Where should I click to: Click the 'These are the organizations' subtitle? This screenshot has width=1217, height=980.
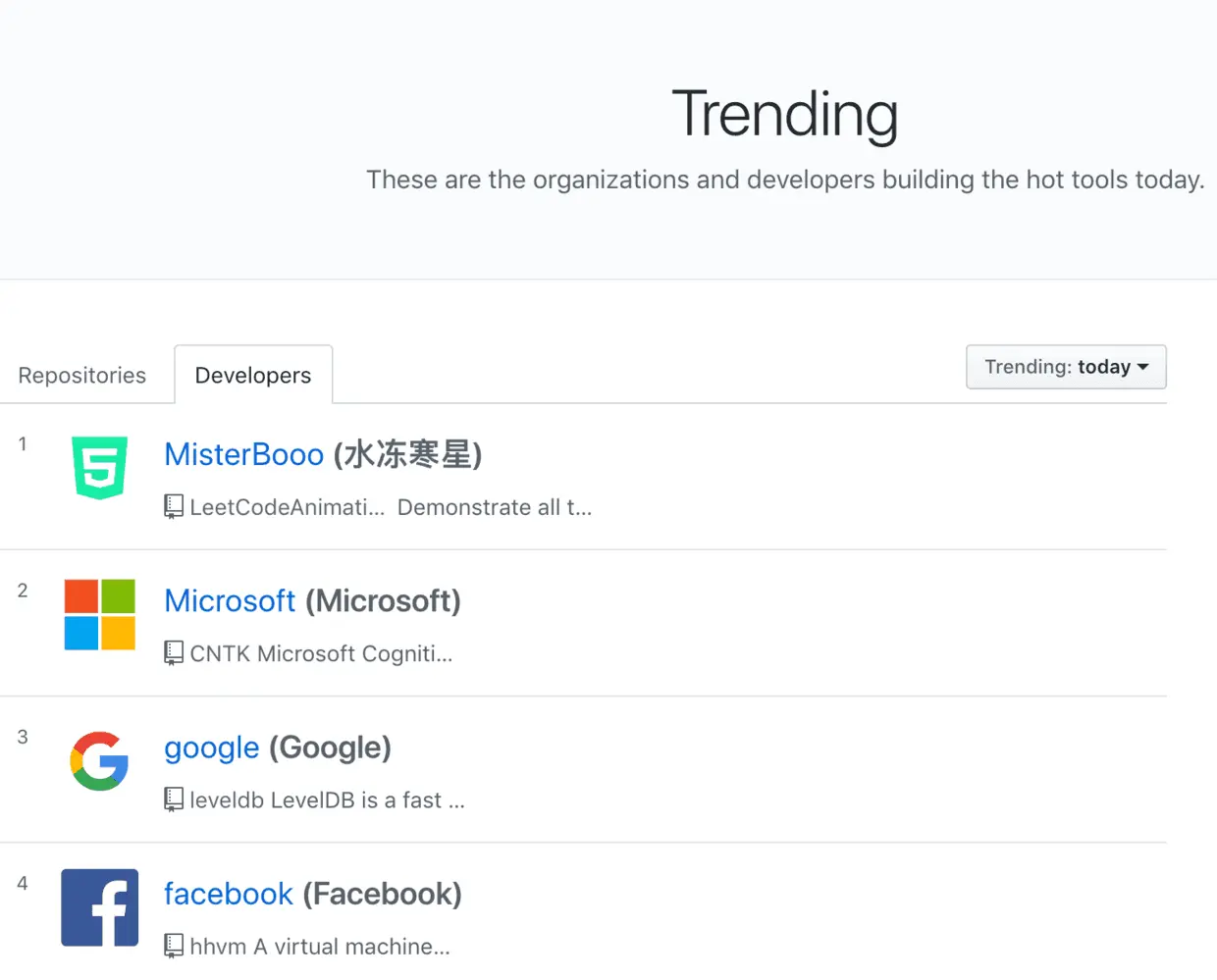(x=785, y=180)
